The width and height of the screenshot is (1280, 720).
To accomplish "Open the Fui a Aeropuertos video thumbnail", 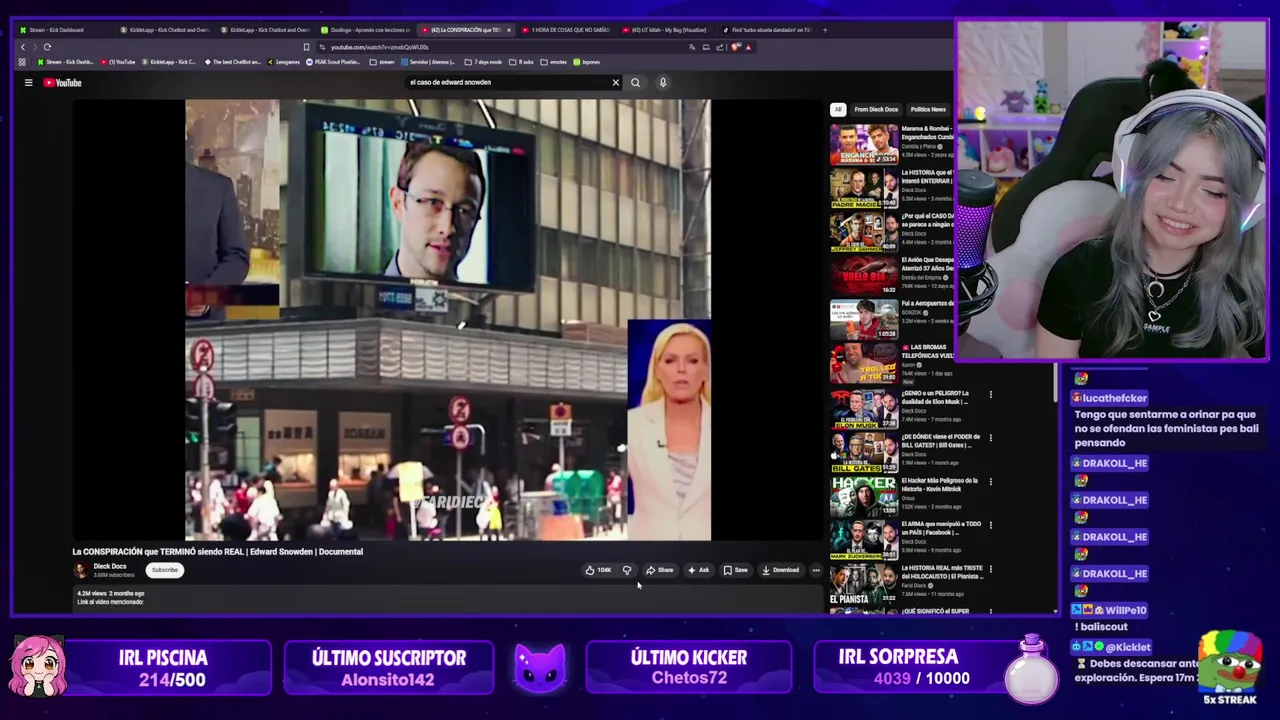I will point(864,320).
